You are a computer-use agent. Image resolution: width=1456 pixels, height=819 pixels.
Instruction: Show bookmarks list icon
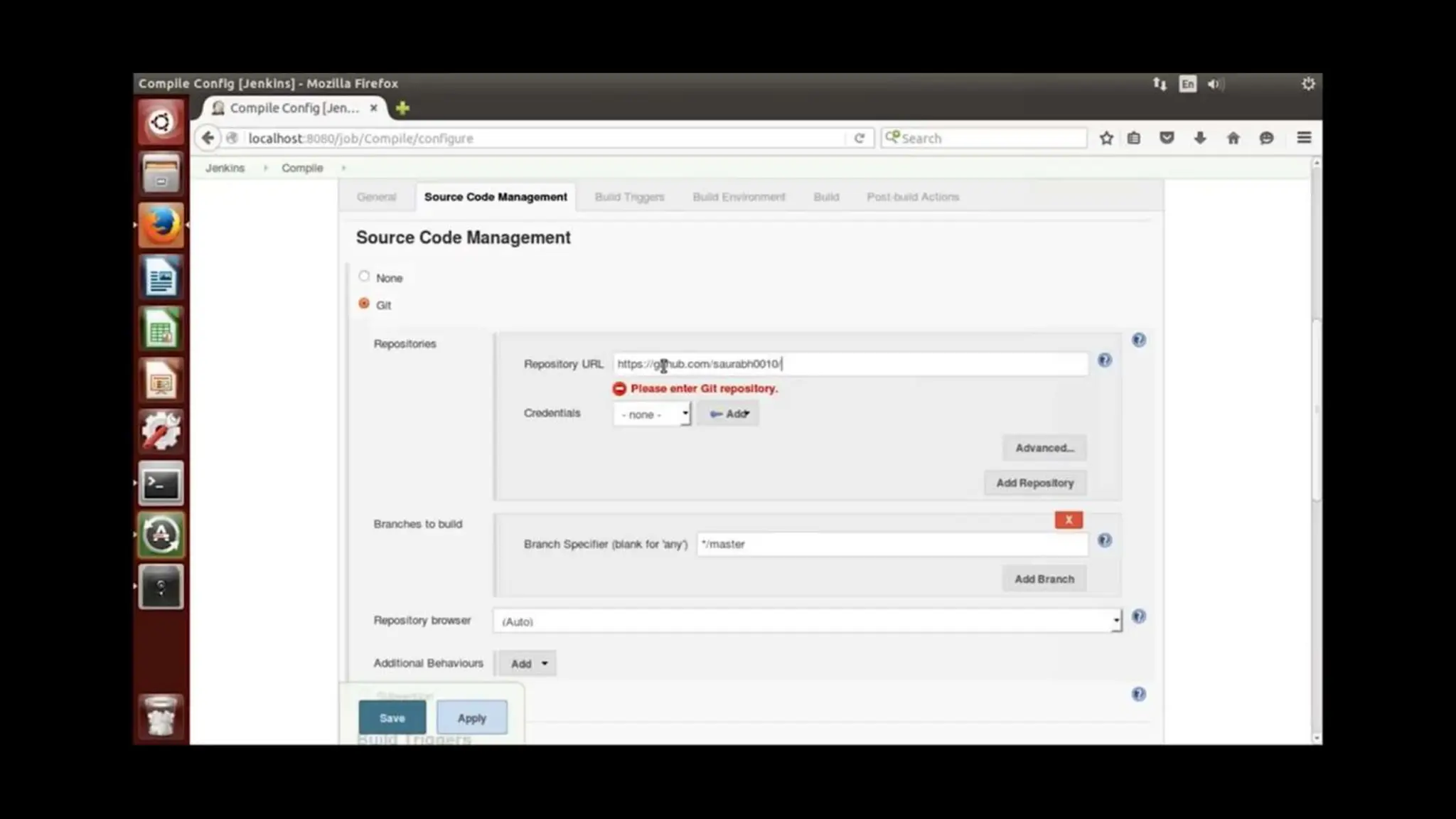1134,138
